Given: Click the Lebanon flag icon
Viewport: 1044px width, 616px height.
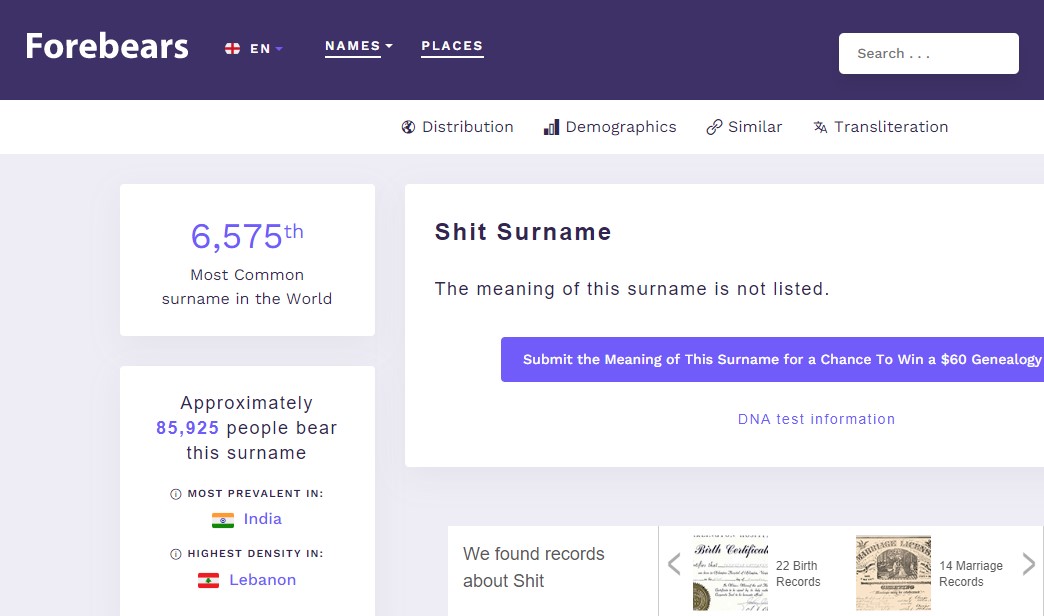Looking at the screenshot, I should tap(208, 581).
